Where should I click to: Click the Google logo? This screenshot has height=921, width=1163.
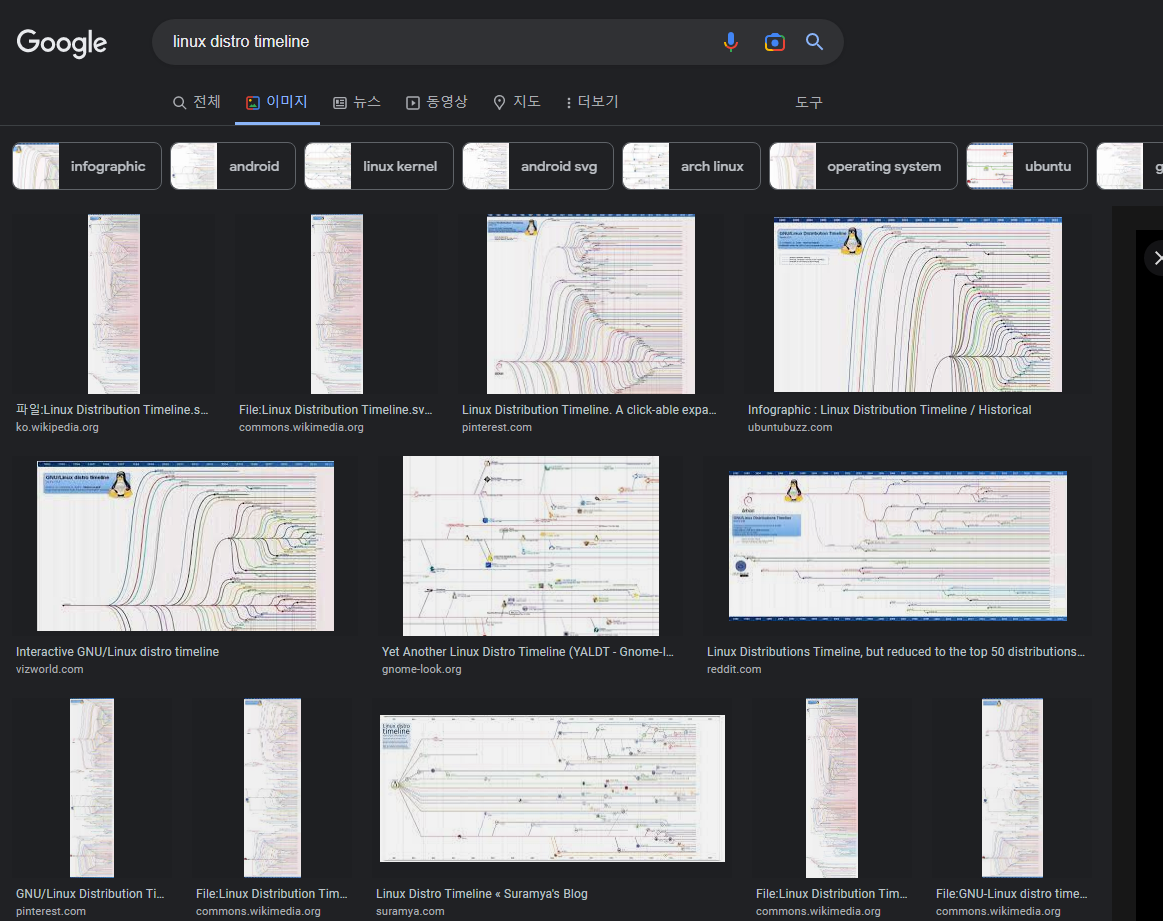click(x=62, y=43)
